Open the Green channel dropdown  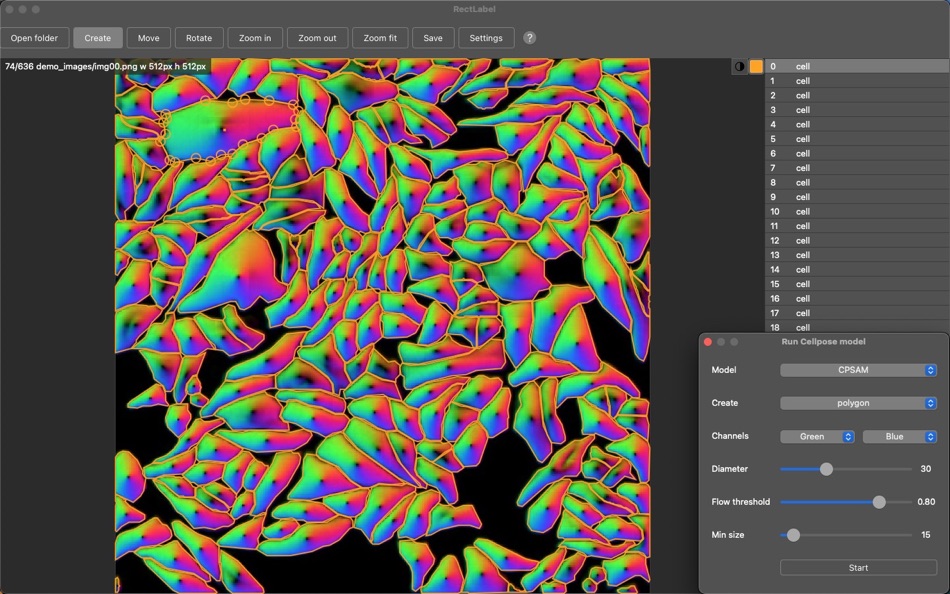click(817, 436)
